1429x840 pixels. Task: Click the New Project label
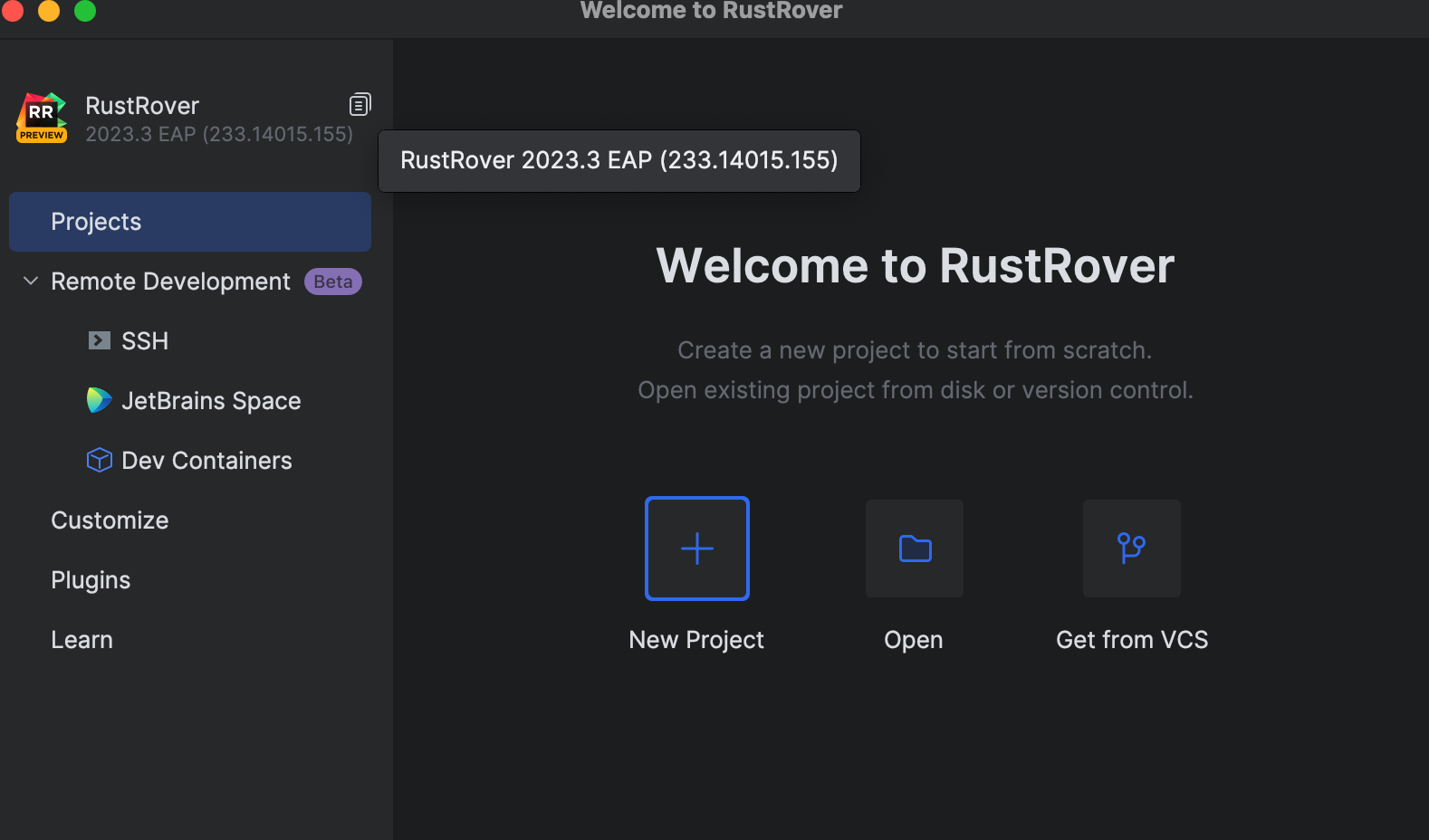click(696, 640)
